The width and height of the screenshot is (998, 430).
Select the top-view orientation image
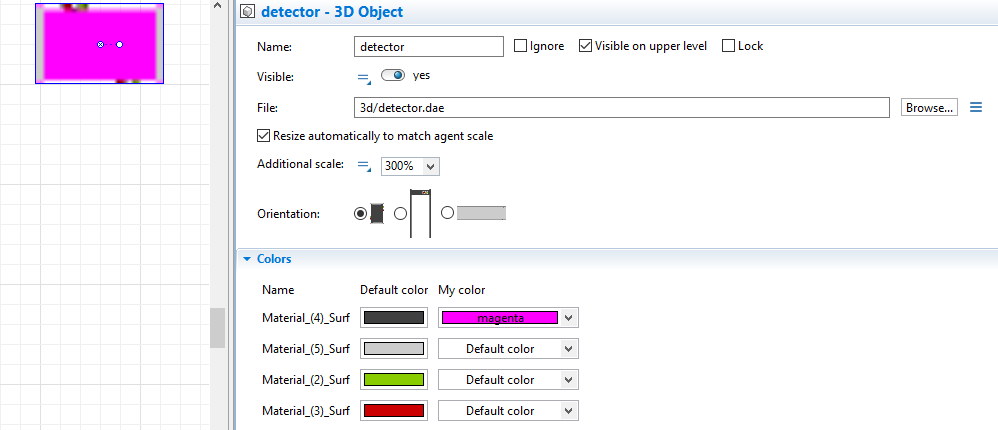tap(377, 213)
